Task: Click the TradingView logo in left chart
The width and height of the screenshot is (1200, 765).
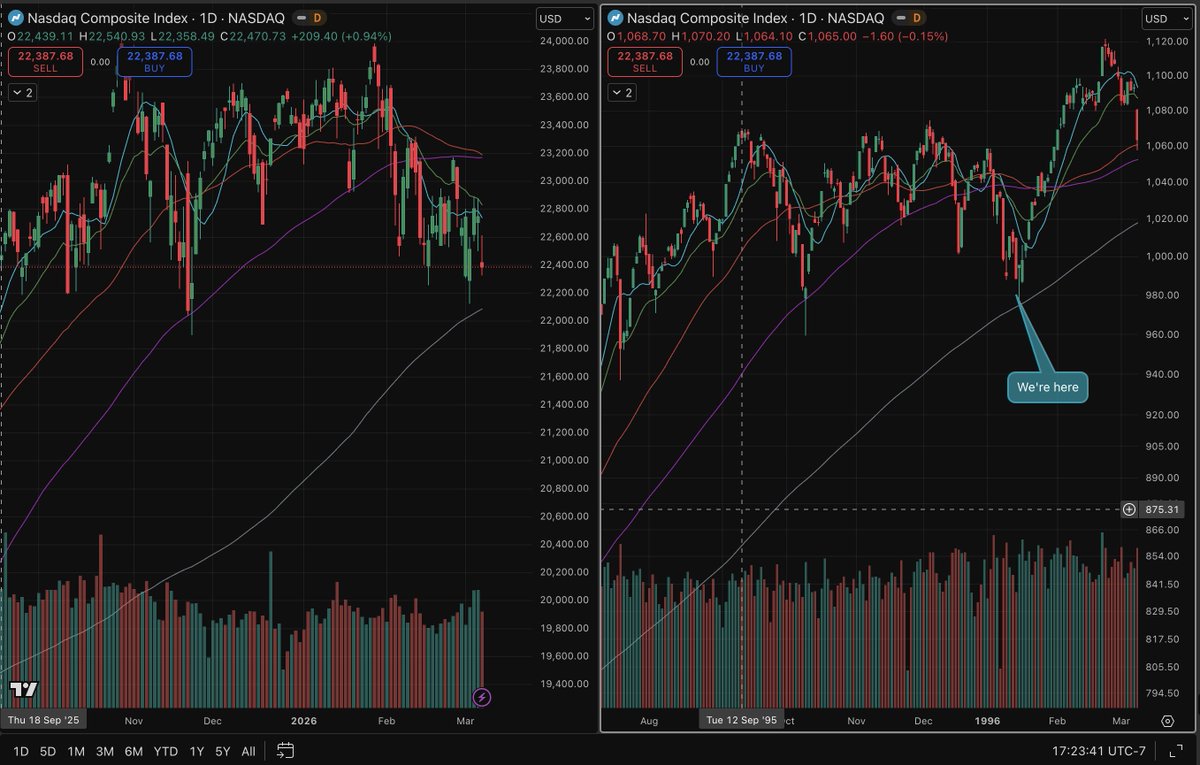Action: [x=24, y=690]
